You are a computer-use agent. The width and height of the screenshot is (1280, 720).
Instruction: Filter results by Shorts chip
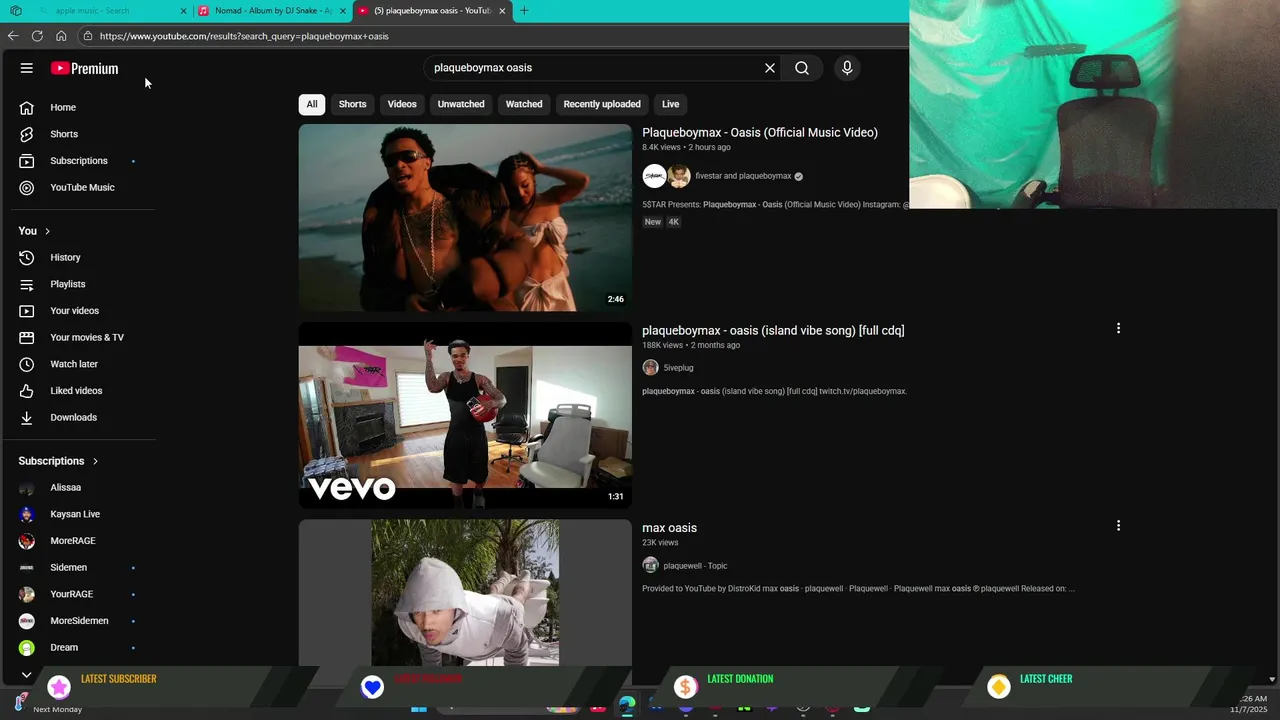(x=352, y=104)
